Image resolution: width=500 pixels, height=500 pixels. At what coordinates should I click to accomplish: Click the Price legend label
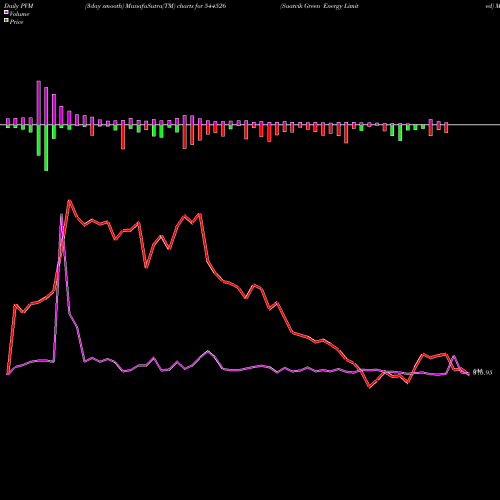(16, 22)
